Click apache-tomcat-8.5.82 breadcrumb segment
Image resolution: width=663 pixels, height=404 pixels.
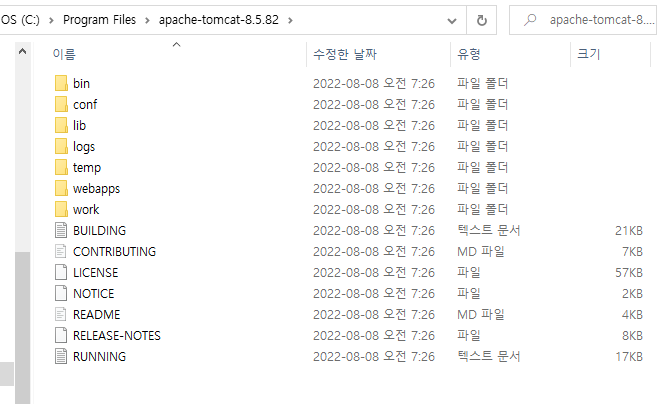[219, 20]
